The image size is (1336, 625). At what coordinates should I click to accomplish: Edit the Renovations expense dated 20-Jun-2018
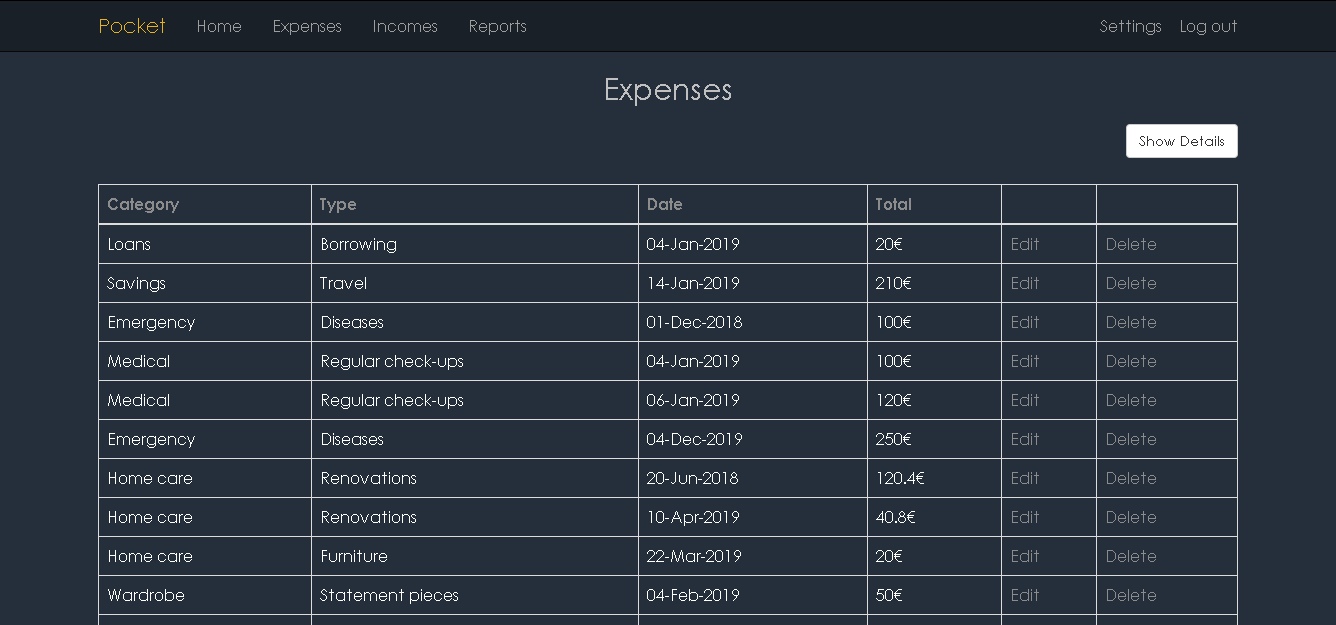(1025, 478)
